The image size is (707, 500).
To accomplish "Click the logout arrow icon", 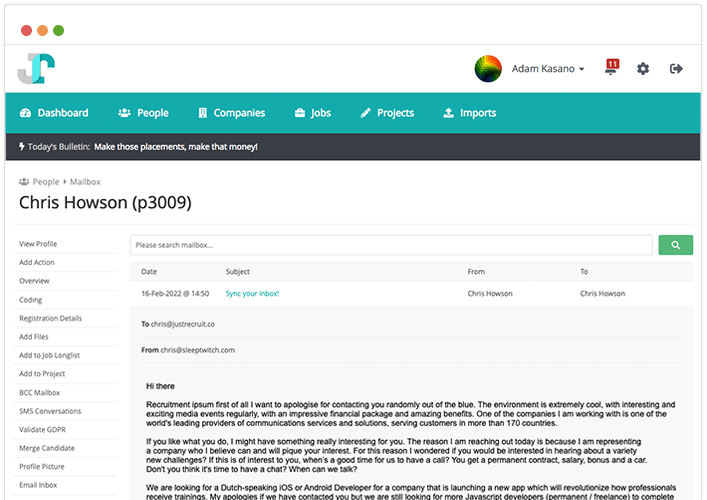I will pos(676,69).
